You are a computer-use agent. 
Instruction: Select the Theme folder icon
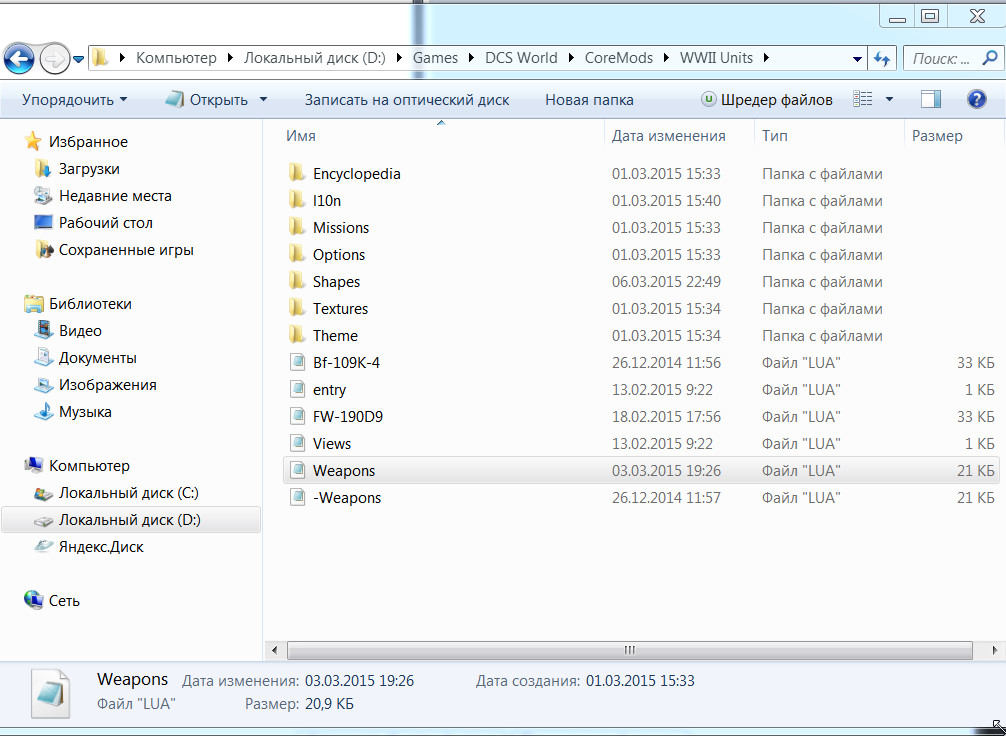click(296, 335)
